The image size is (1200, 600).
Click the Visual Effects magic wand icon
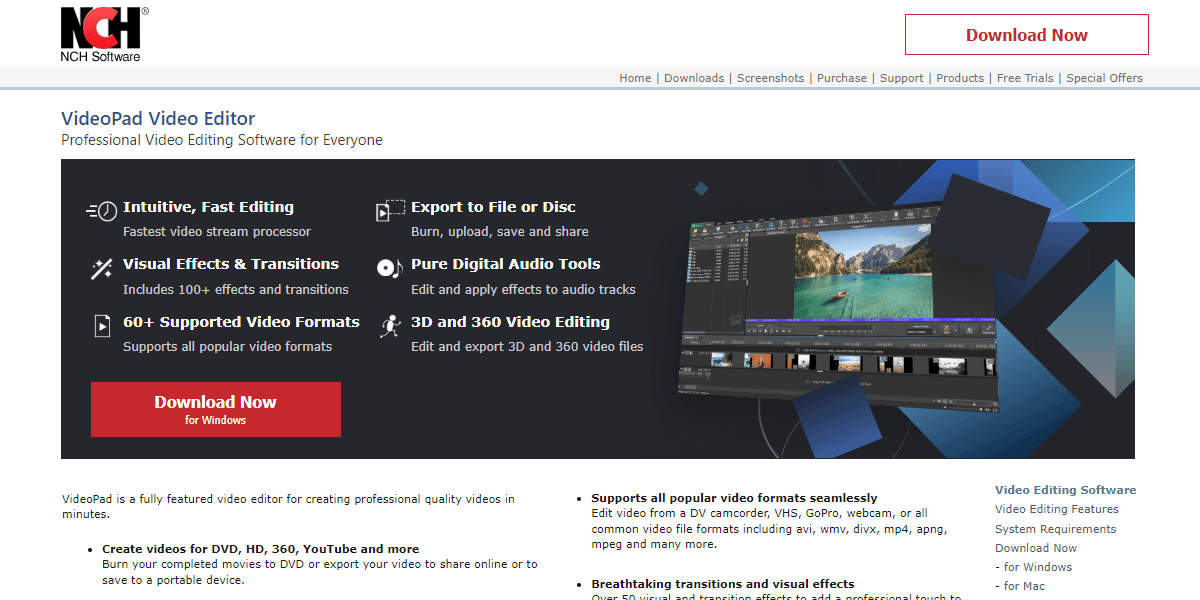point(102,269)
